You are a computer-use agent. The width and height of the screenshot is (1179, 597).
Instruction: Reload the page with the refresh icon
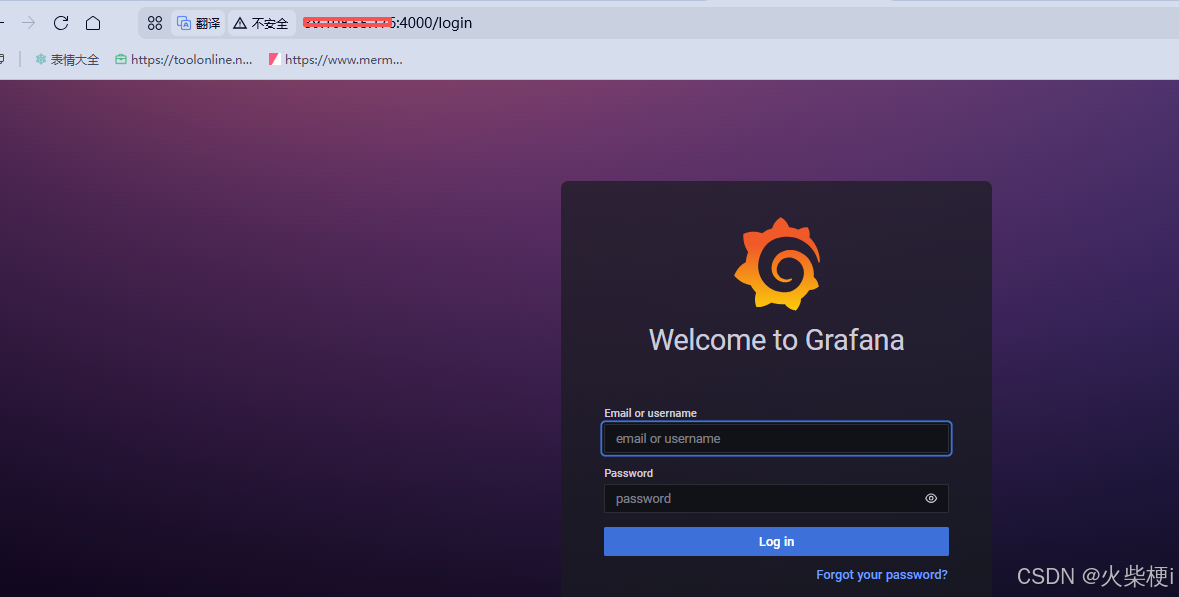(x=61, y=23)
